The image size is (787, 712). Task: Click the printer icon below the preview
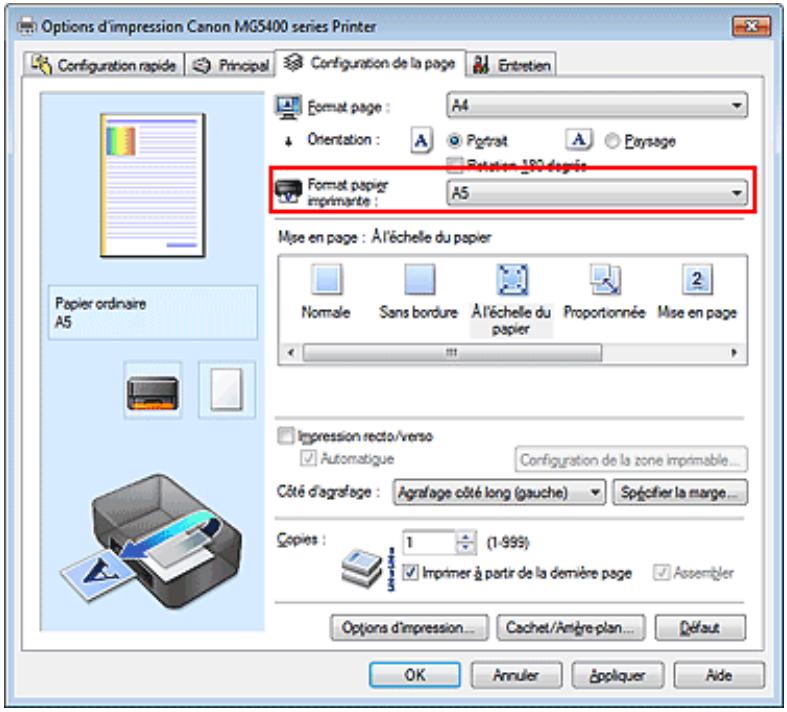click(x=153, y=390)
